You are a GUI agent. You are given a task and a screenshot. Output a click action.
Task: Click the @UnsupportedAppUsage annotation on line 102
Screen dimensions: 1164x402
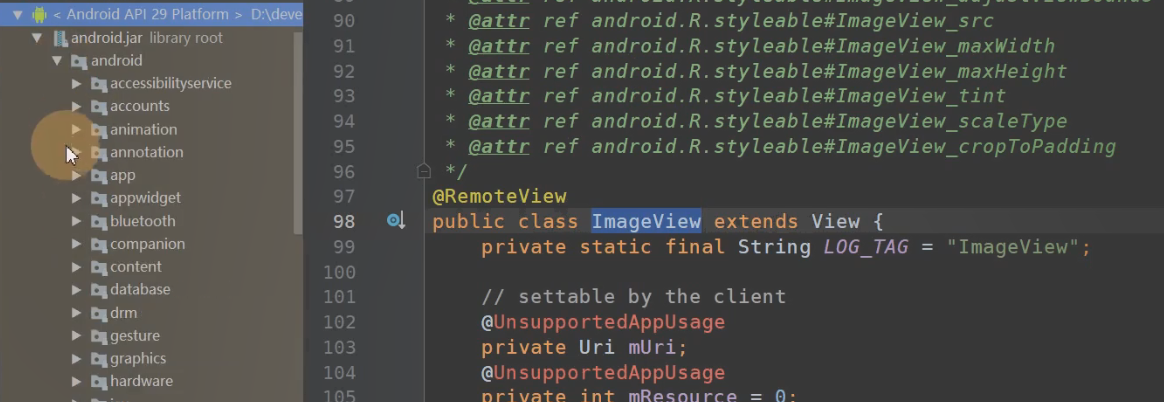tap(603, 322)
